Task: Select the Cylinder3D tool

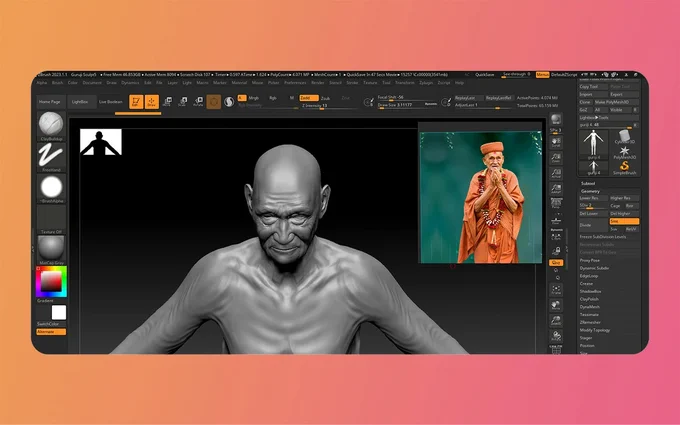Action: [624, 137]
